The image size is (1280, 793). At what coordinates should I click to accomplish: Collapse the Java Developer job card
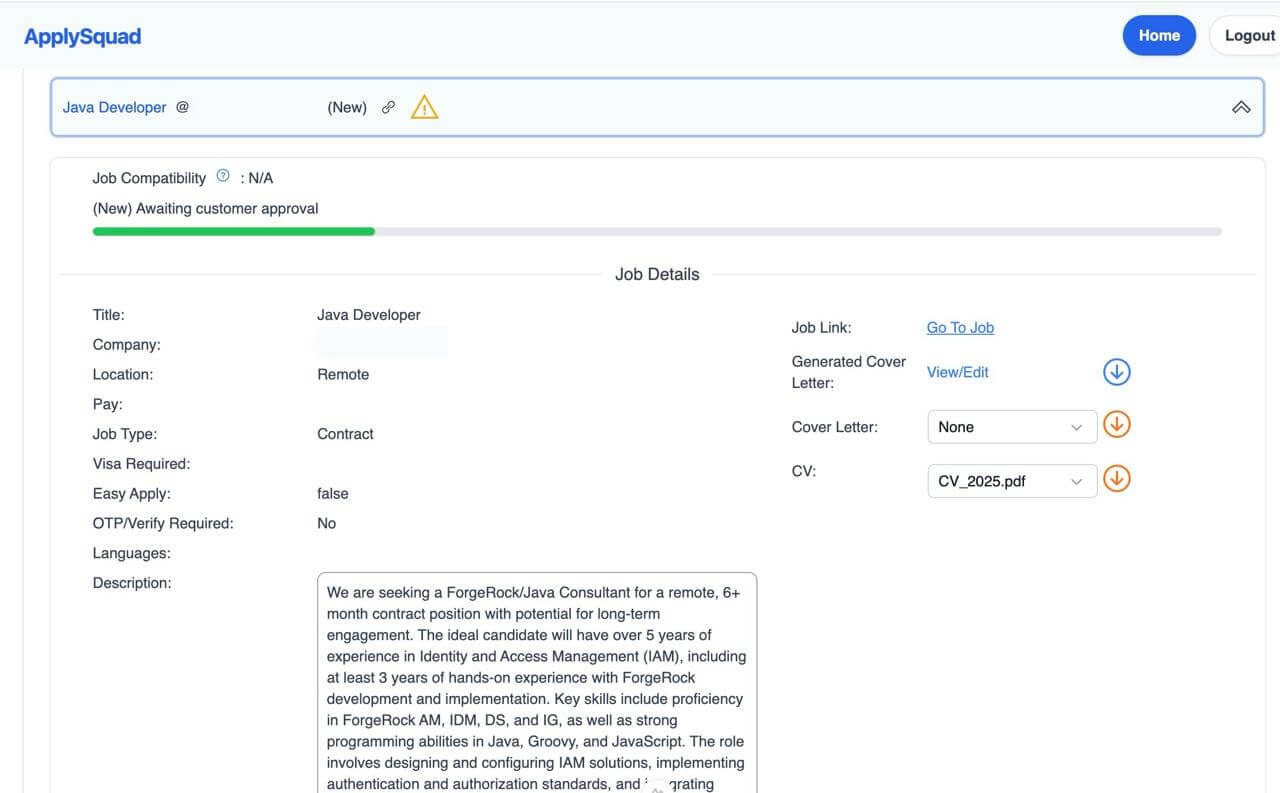tap(1241, 106)
